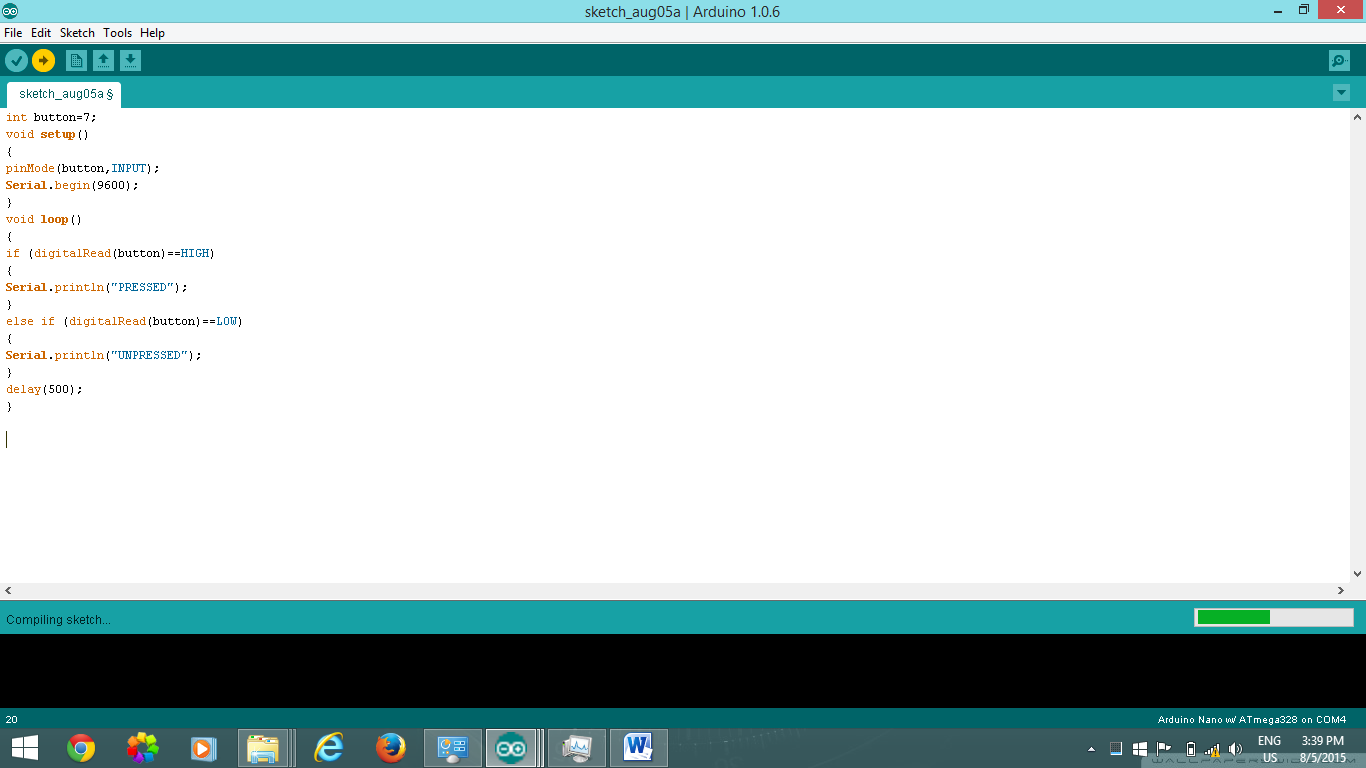This screenshot has width=1366, height=768.
Task: Click the 'Serial.begin(9600);' line
Action: tap(72, 185)
